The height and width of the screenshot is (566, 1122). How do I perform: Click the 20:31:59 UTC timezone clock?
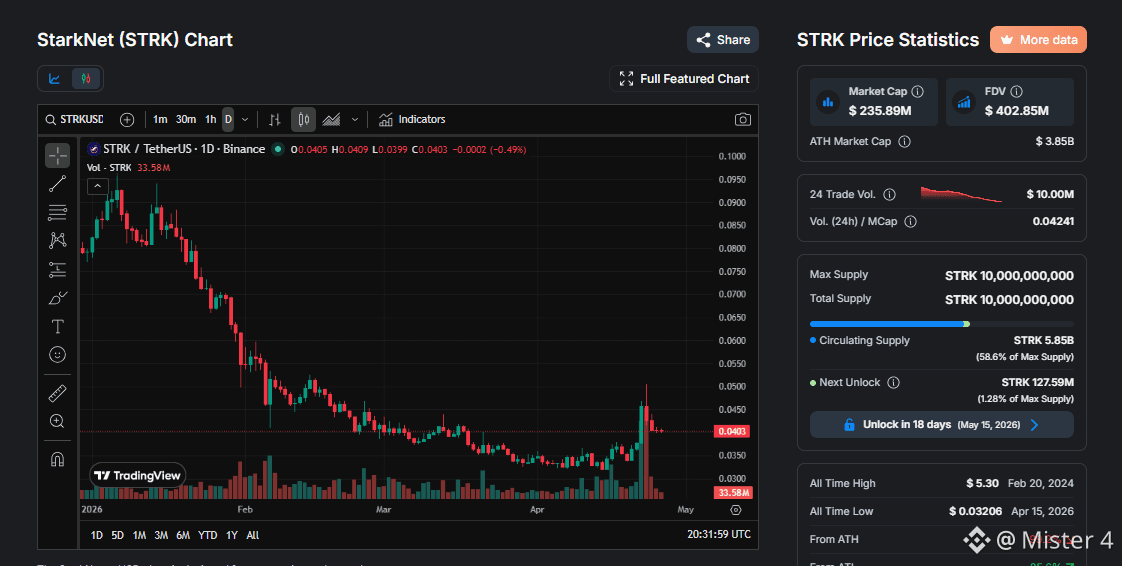pyautogui.click(x=718, y=535)
